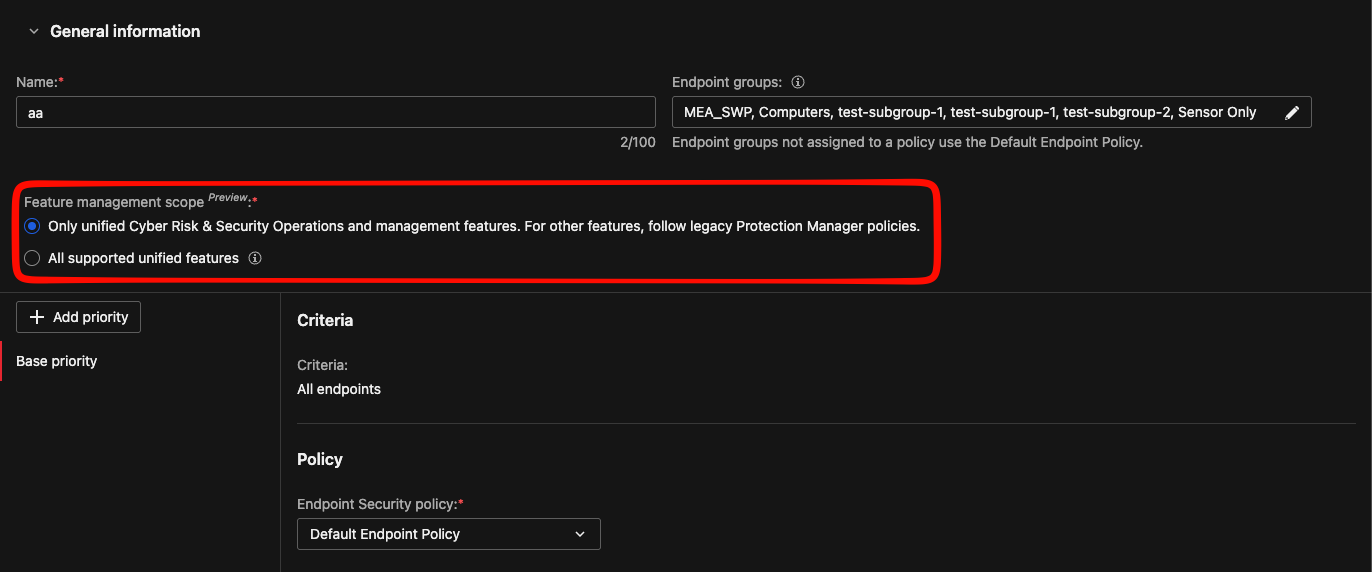This screenshot has width=1372, height=572.
Task: Click the Feature management scope label
Action: pos(114,202)
